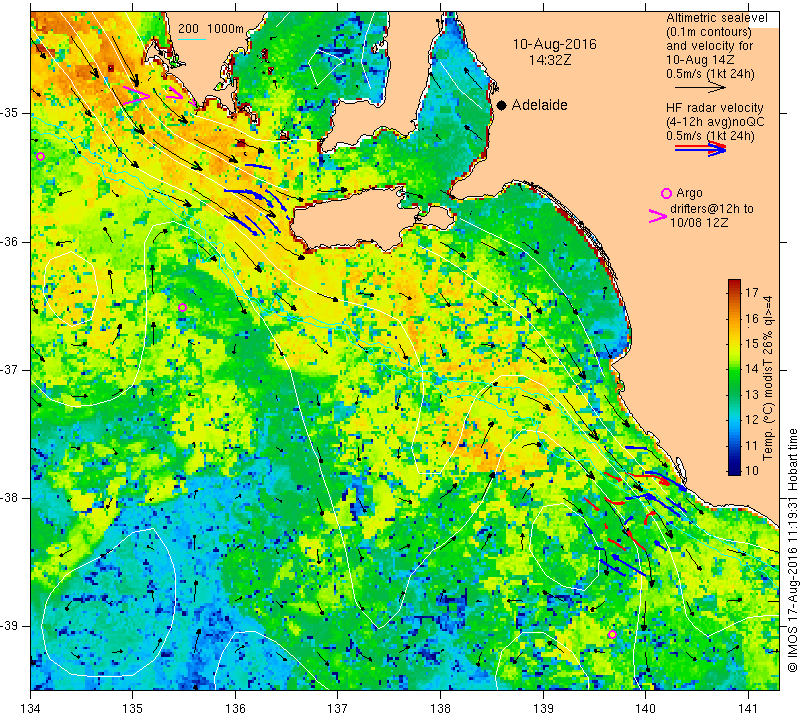800x720 pixels.
Task: Click the 'Argo' legend label
Action: tap(689, 193)
